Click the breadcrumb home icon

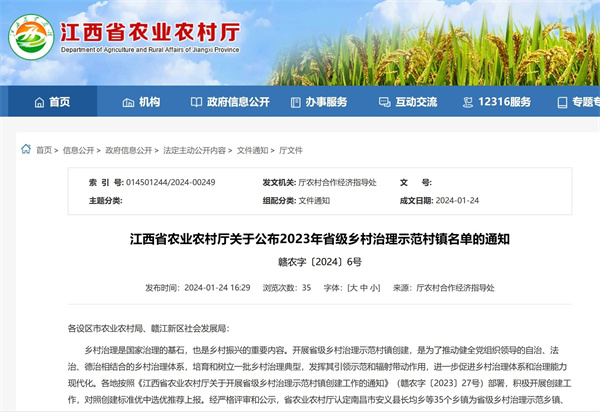click(25, 150)
